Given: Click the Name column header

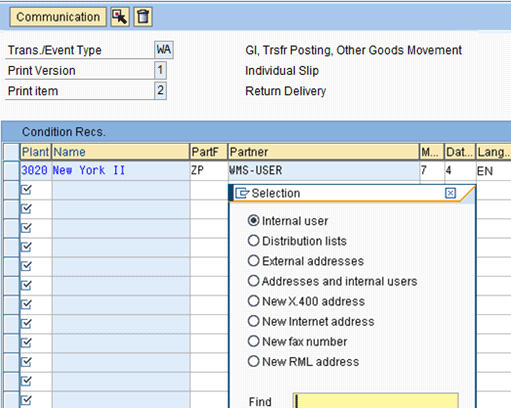Looking at the screenshot, I should (120, 152).
